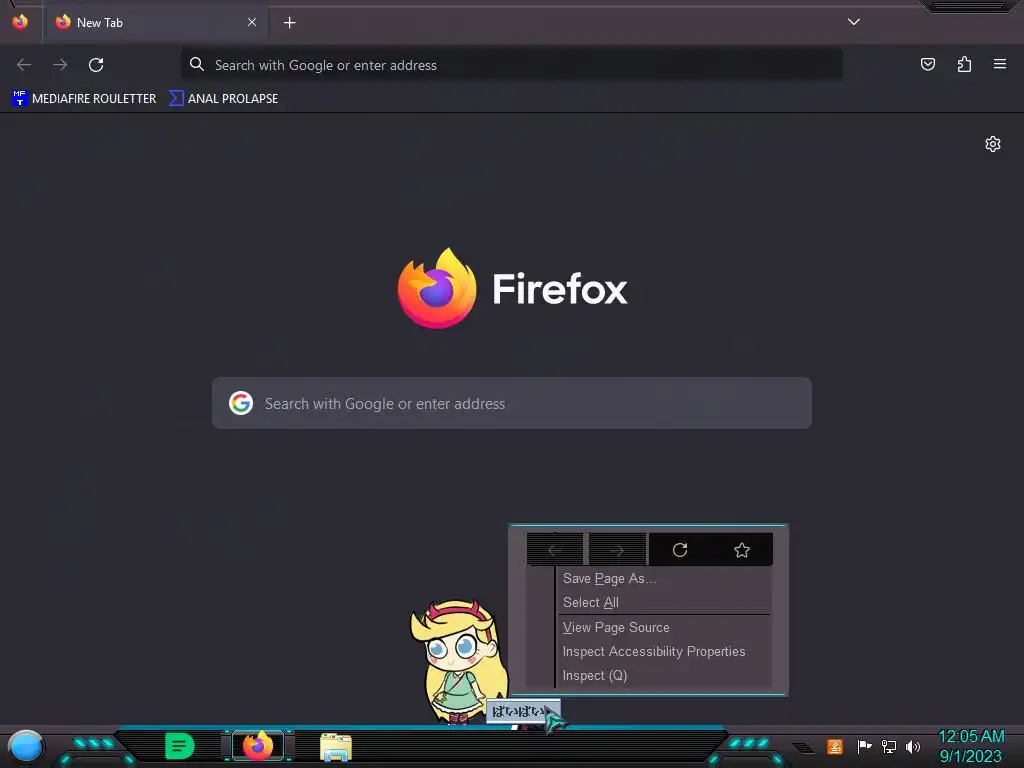
Task: Click the Firefox logo on the page
Action: tap(437, 288)
